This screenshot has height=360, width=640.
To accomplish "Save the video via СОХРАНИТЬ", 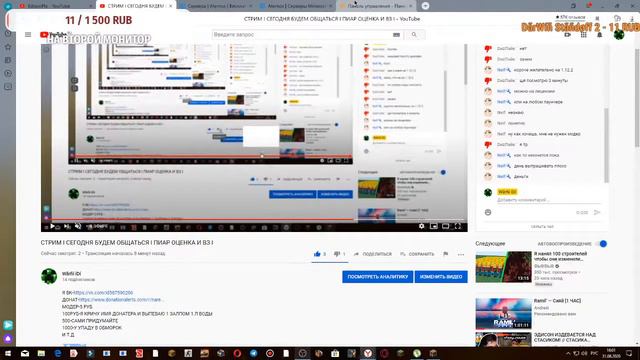I will [x=417, y=254].
